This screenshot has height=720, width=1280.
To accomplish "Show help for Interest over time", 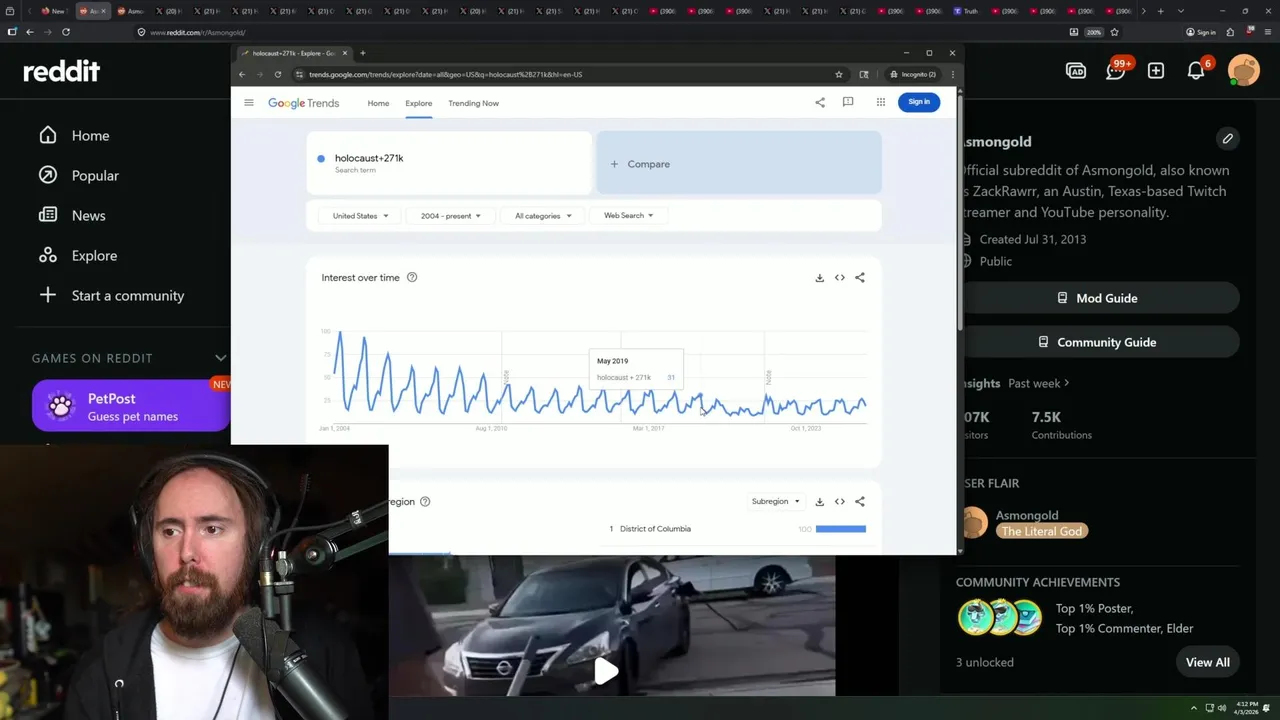I will coord(412,277).
